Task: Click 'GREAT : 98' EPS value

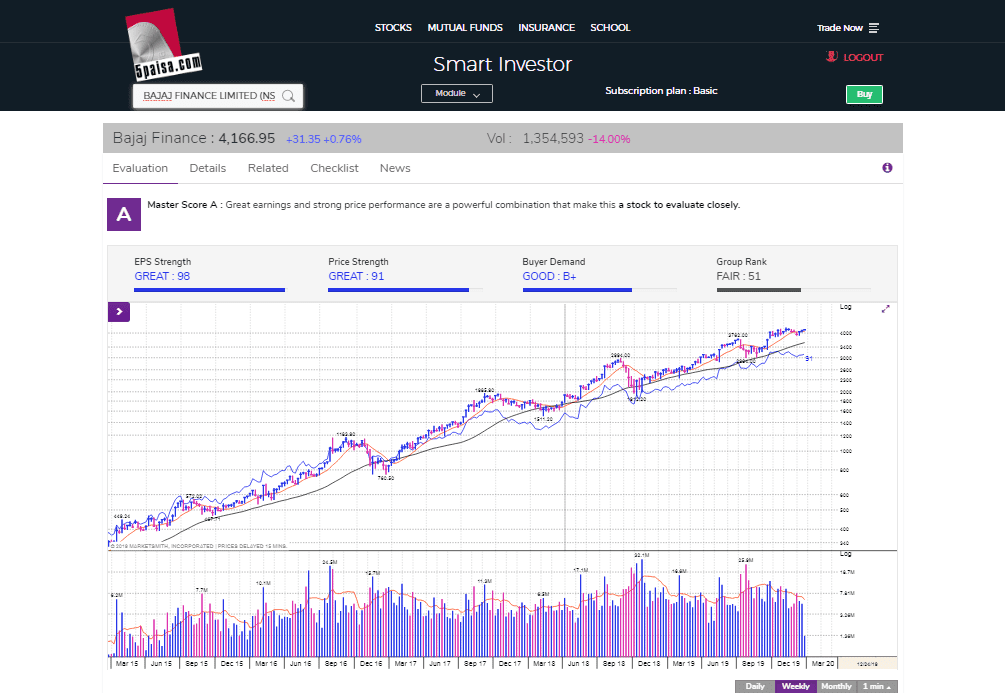Action: coord(162,276)
